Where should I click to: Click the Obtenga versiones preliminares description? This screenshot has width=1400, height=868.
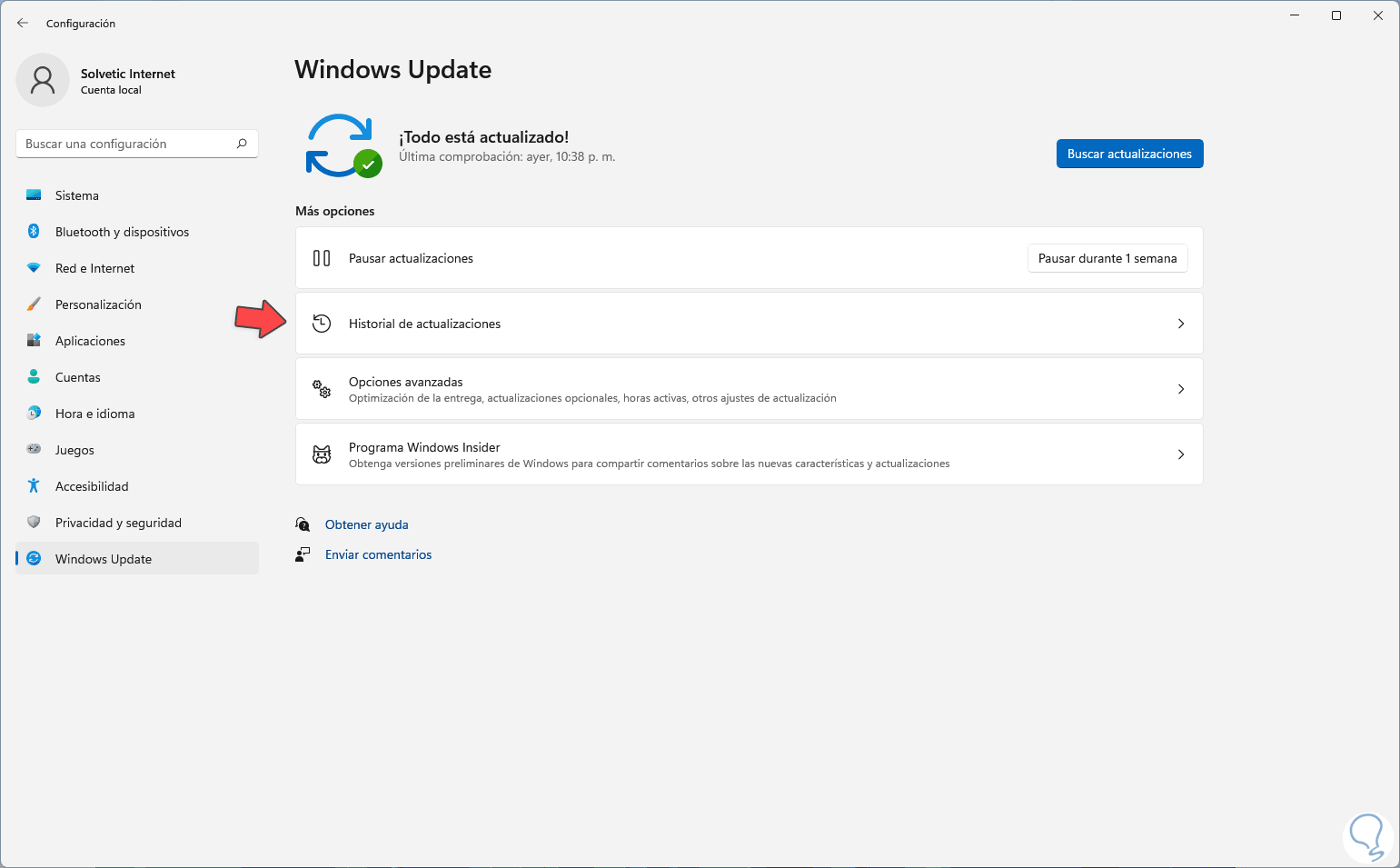pos(650,464)
